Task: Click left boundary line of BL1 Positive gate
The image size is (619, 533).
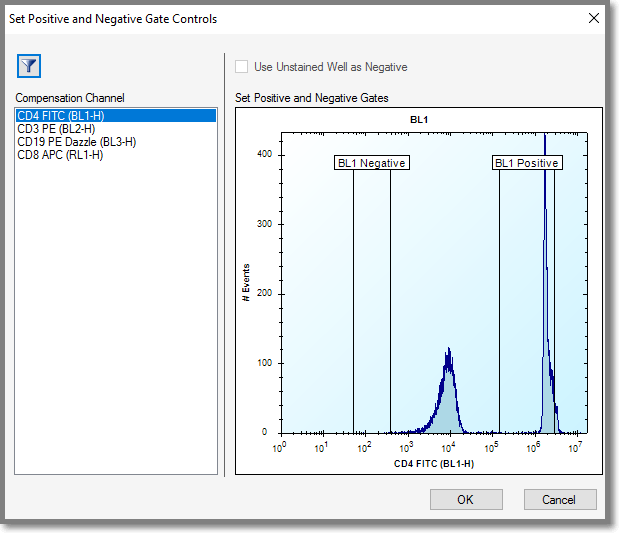Action: coord(500,300)
